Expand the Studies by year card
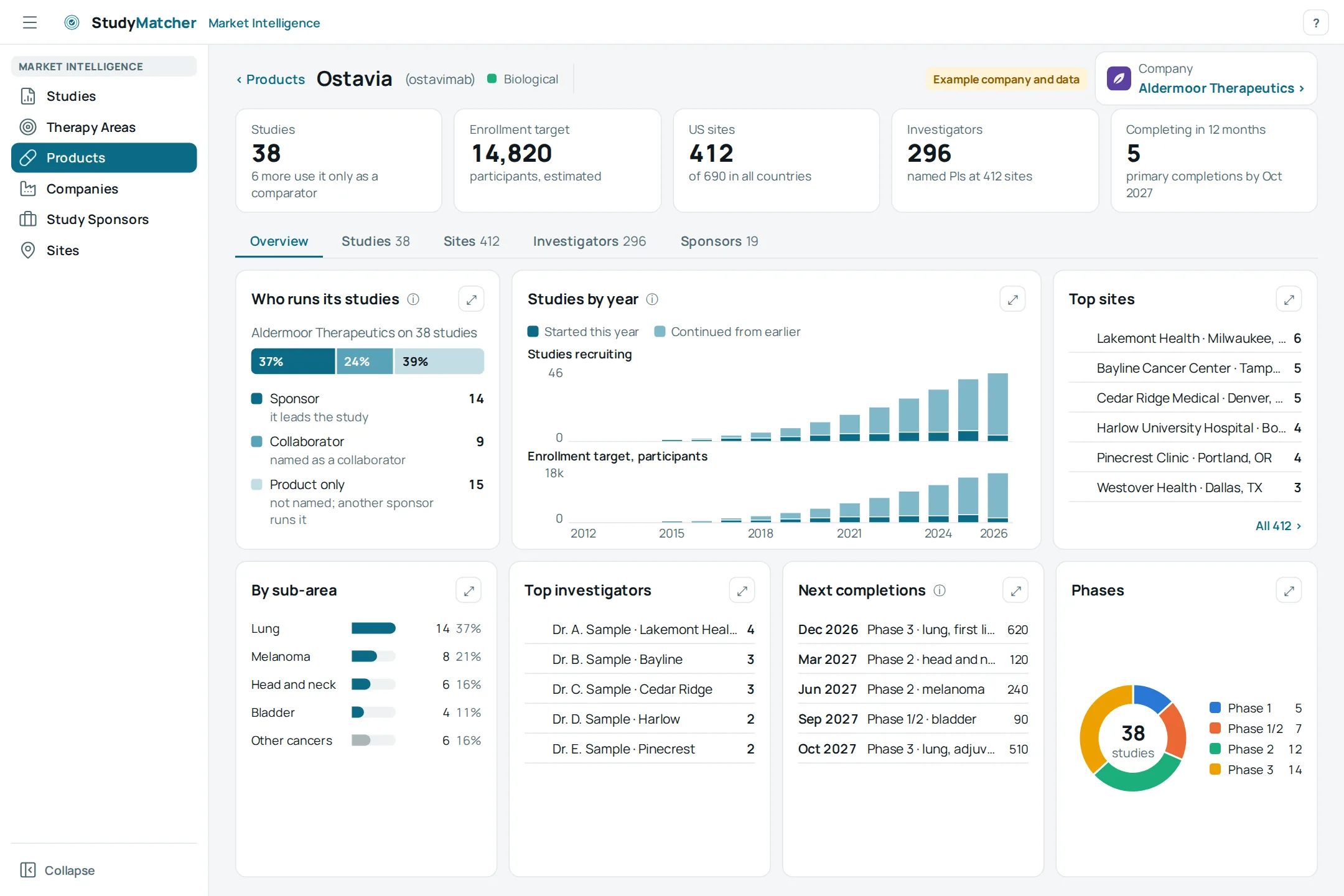Image resolution: width=1344 pixels, height=896 pixels. (1012, 299)
